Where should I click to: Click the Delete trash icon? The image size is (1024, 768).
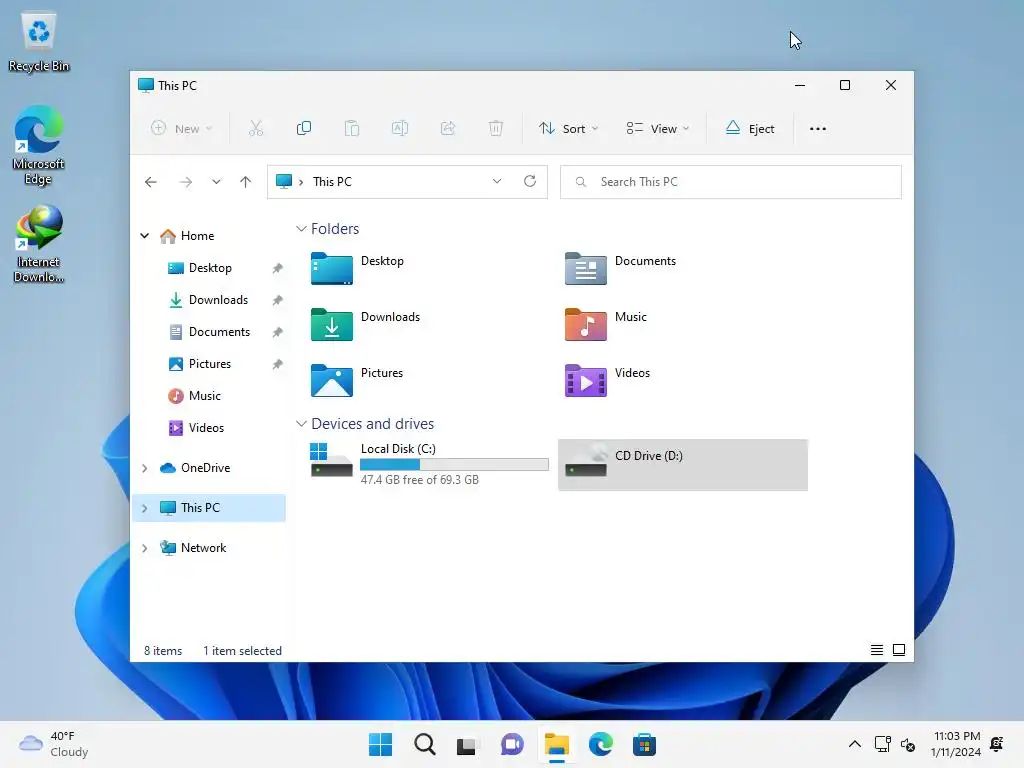pyautogui.click(x=496, y=129)
